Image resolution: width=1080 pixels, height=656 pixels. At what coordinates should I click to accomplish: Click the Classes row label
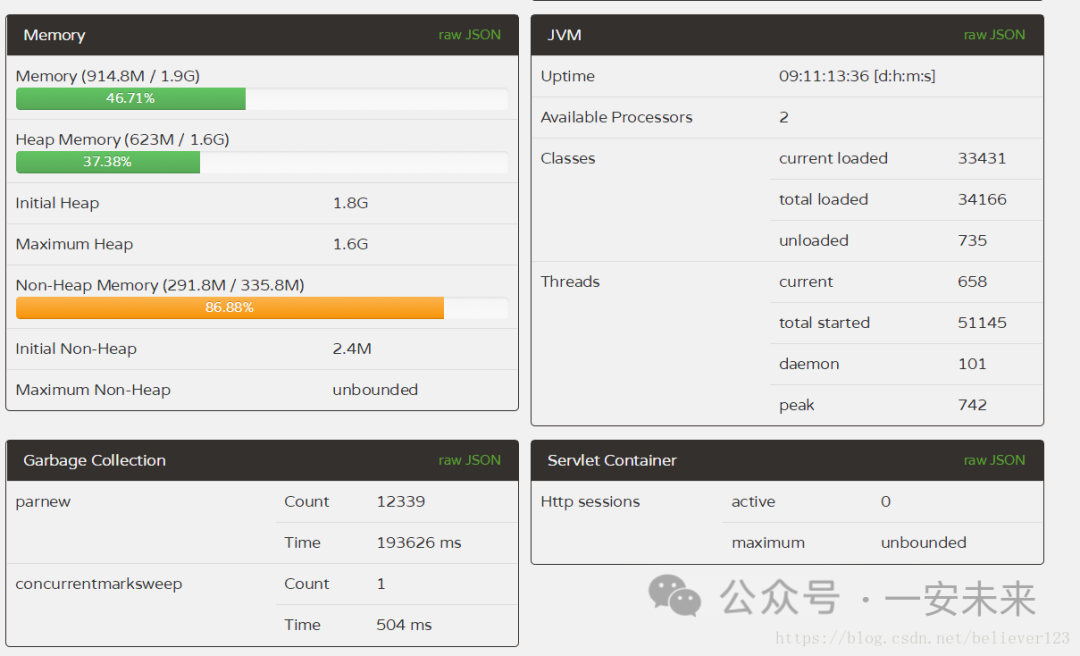[568, 158]
